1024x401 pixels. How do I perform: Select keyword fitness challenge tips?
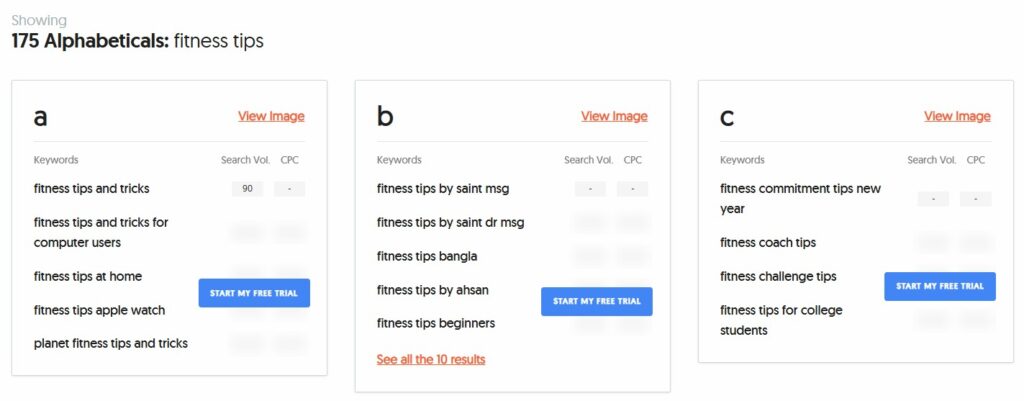(x=778, y=276)
